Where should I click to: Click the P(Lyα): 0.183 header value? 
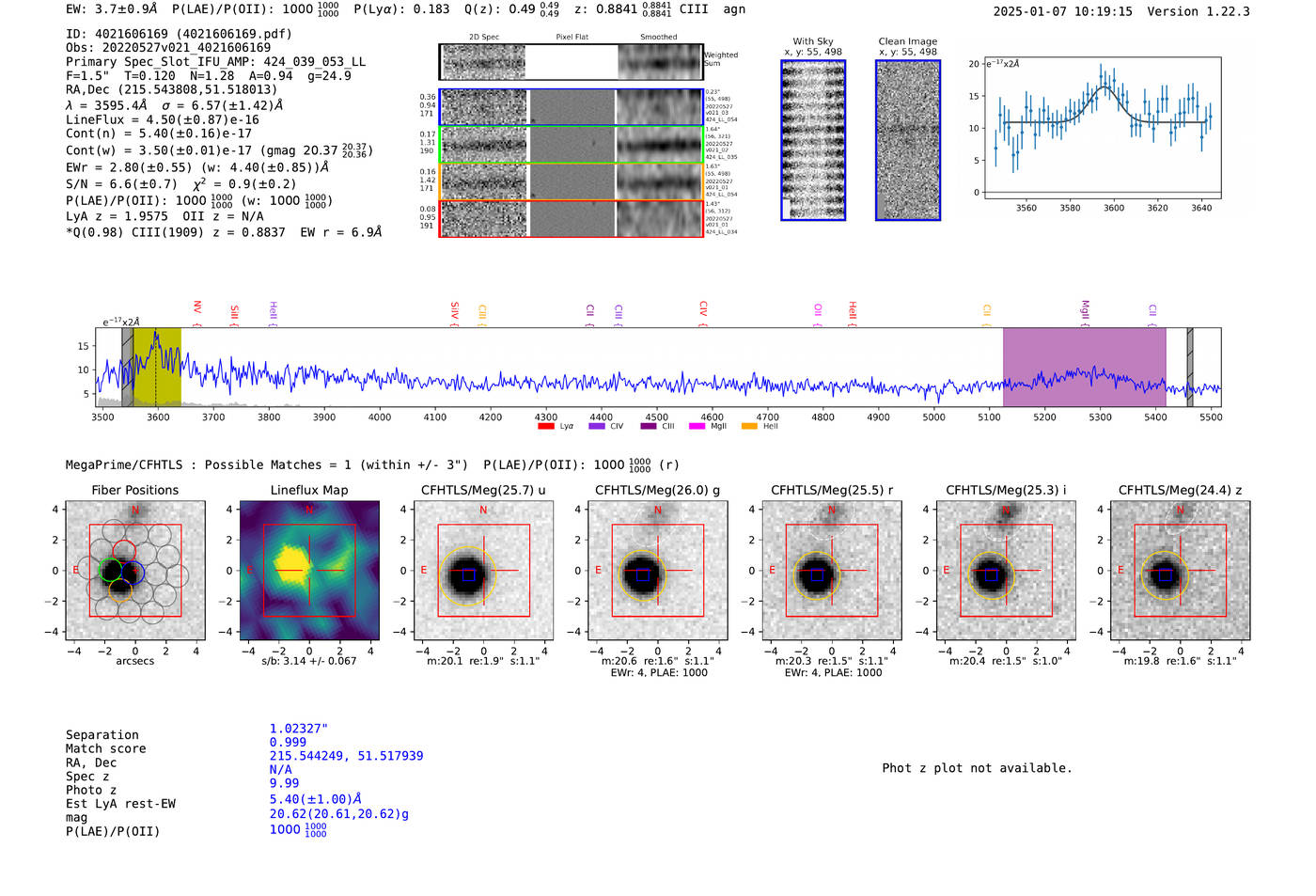pos(401,9)
